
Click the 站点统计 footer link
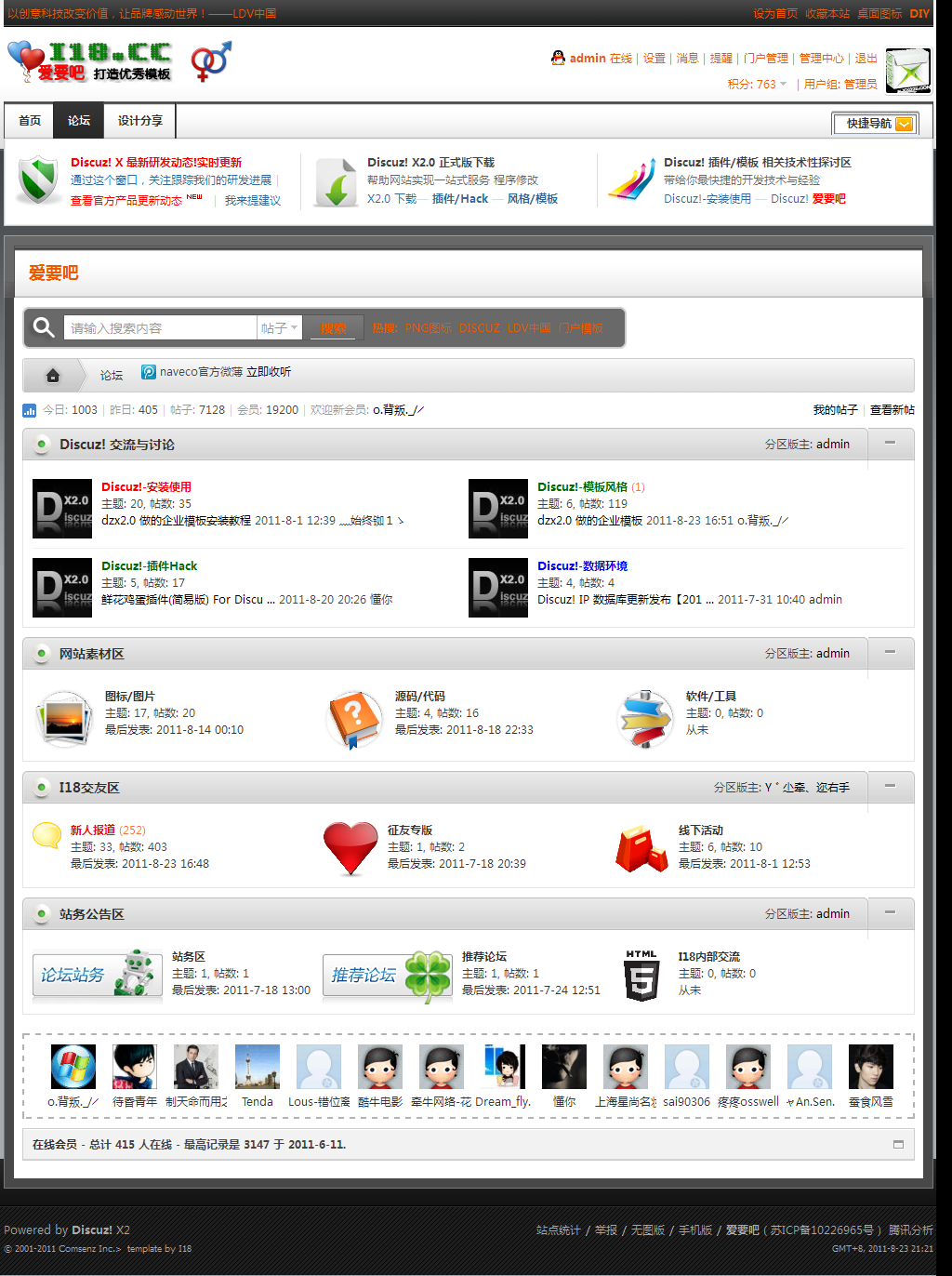[559, 1229]
